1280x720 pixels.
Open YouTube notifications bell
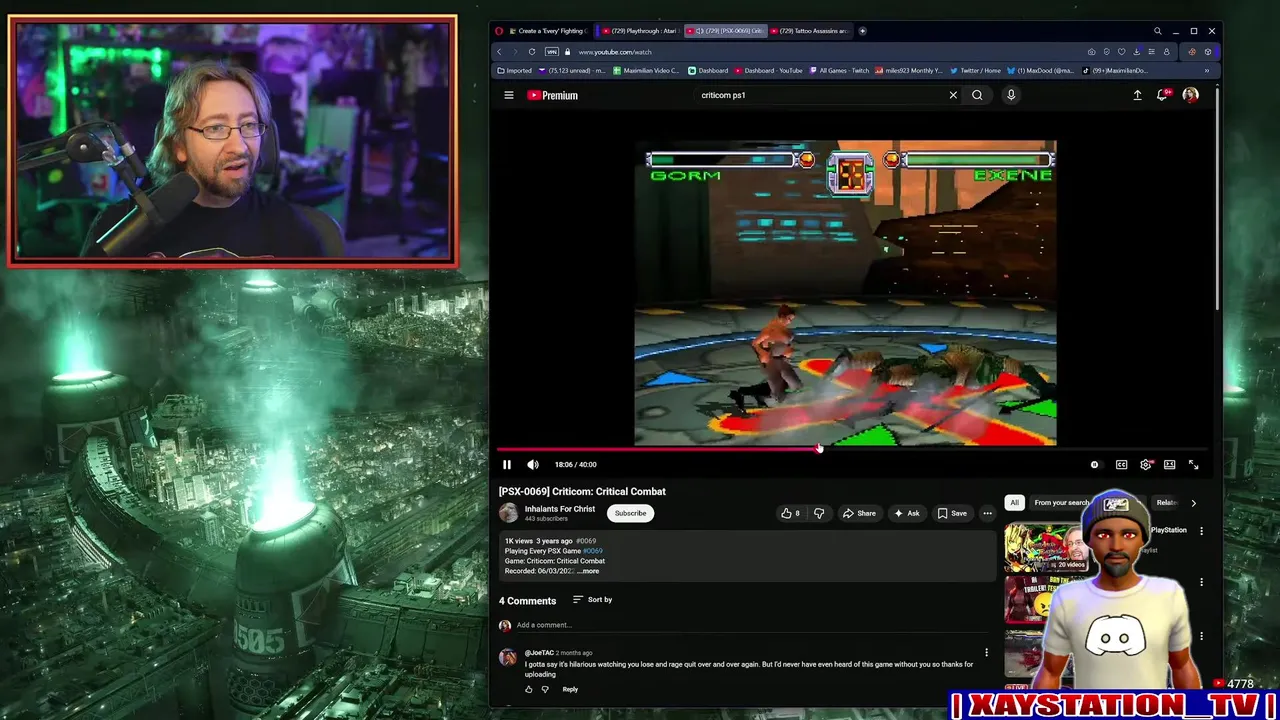point(1163,95)
